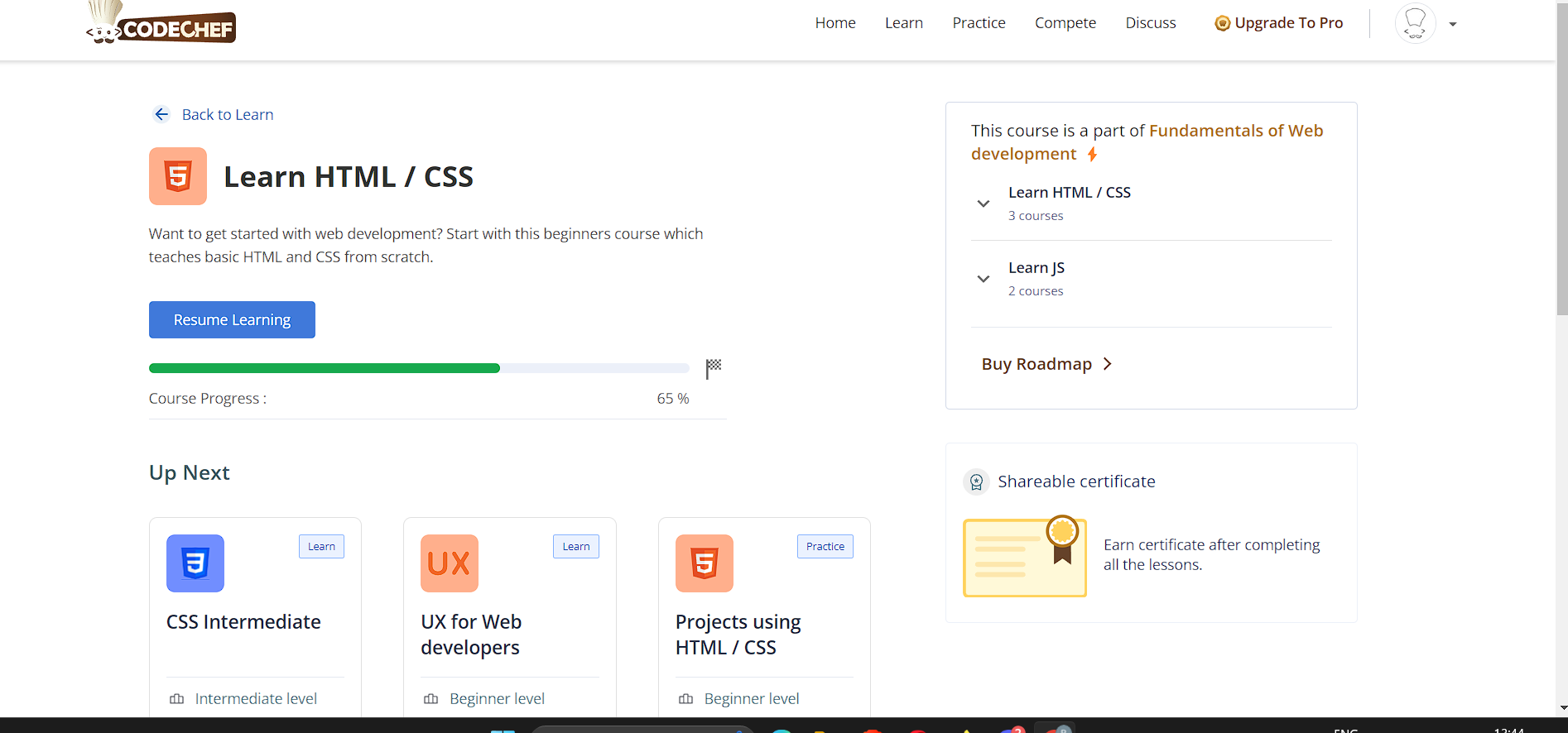This screenshot has height=733, width=1568.
Task: Click the badge icon beside Shareable certificate
Action: coord(977,481)
